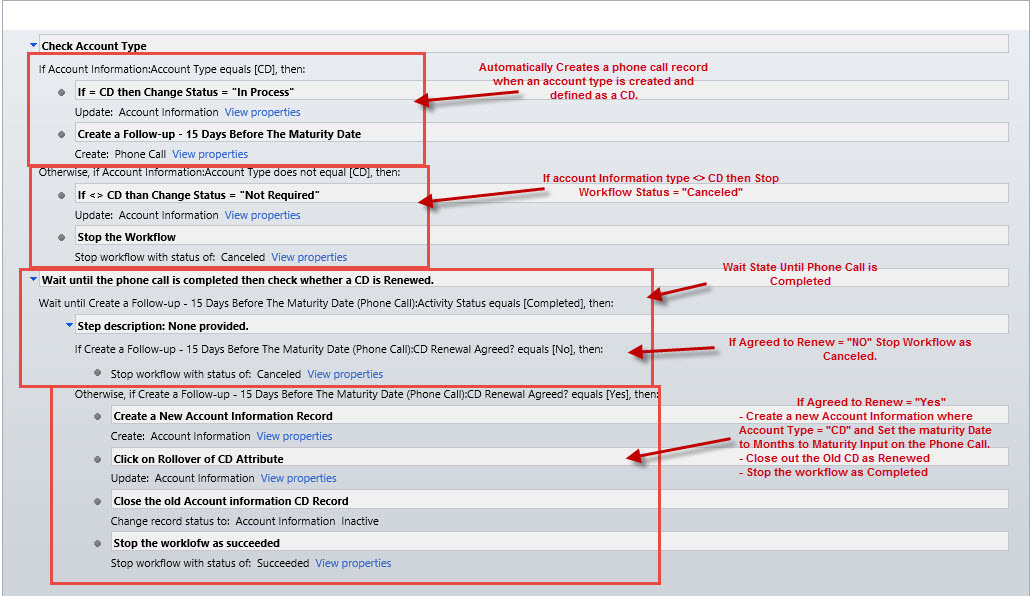Select bullet beside 'If = CD then Change Status' step
The image size is (1033, 596).
click(x=61, y=92)
